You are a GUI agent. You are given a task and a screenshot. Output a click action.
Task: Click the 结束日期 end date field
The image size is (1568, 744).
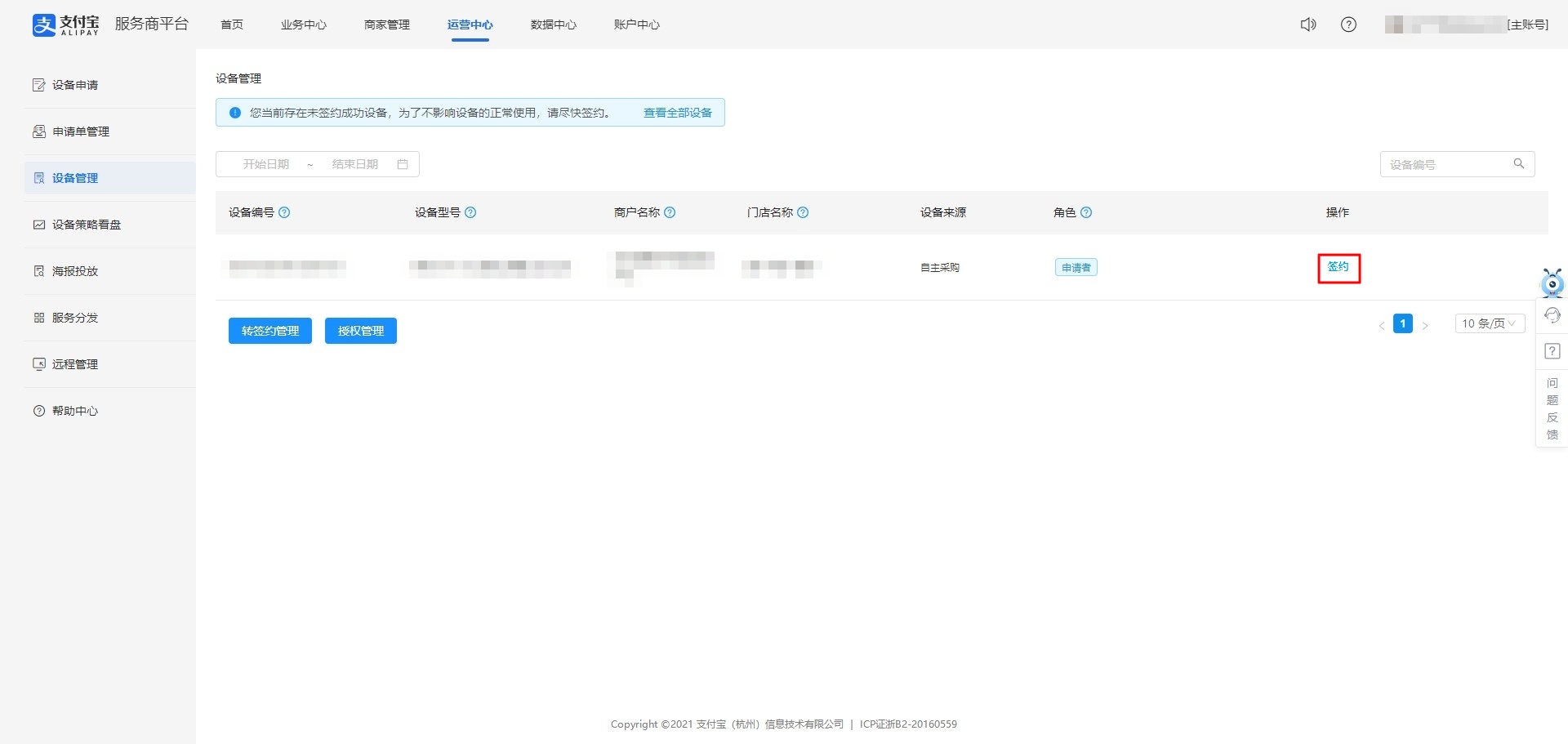coord(355,164)
